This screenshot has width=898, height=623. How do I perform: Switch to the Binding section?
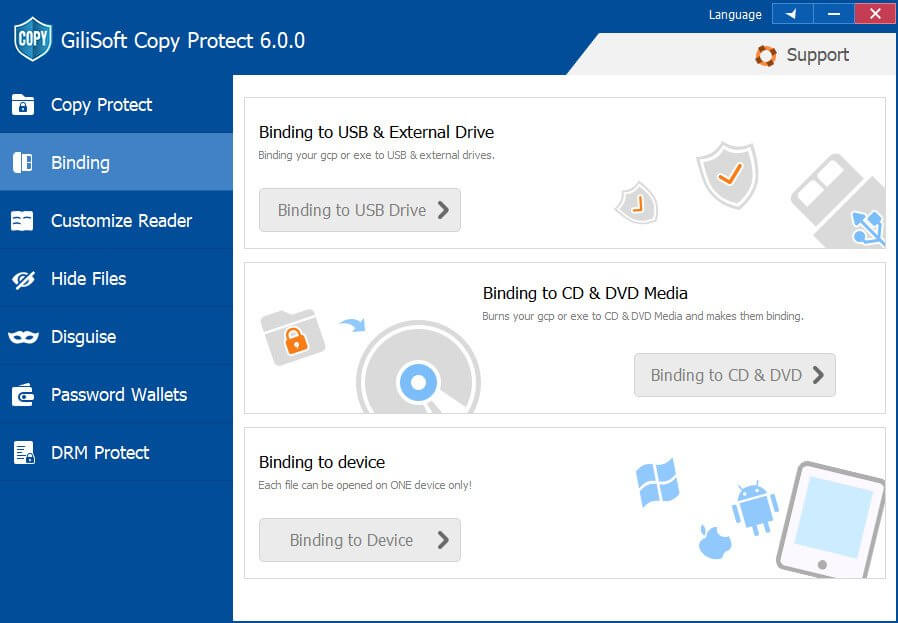[80, 163]
